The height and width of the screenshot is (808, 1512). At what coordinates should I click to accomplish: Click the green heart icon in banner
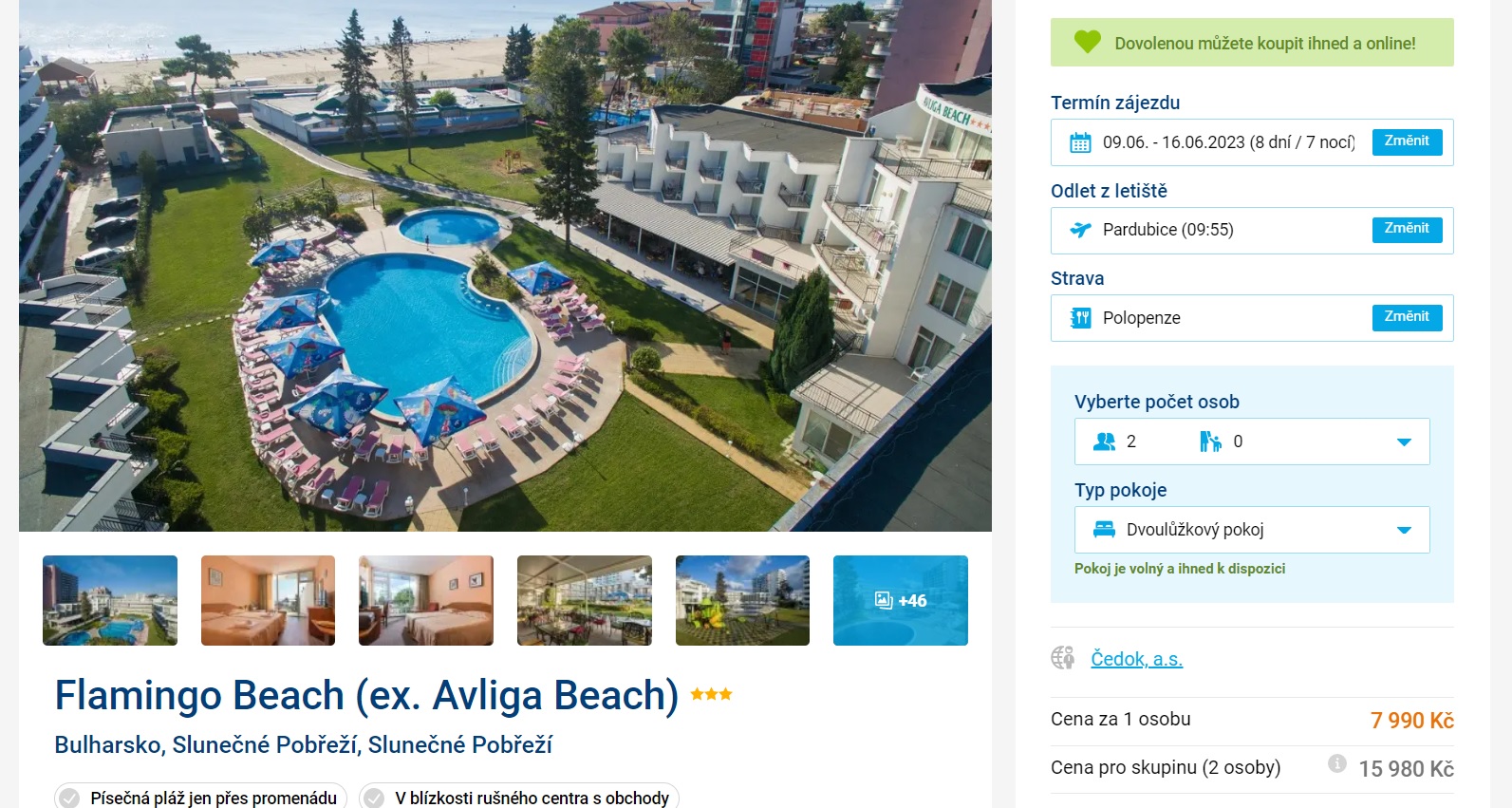[1088, 42]
